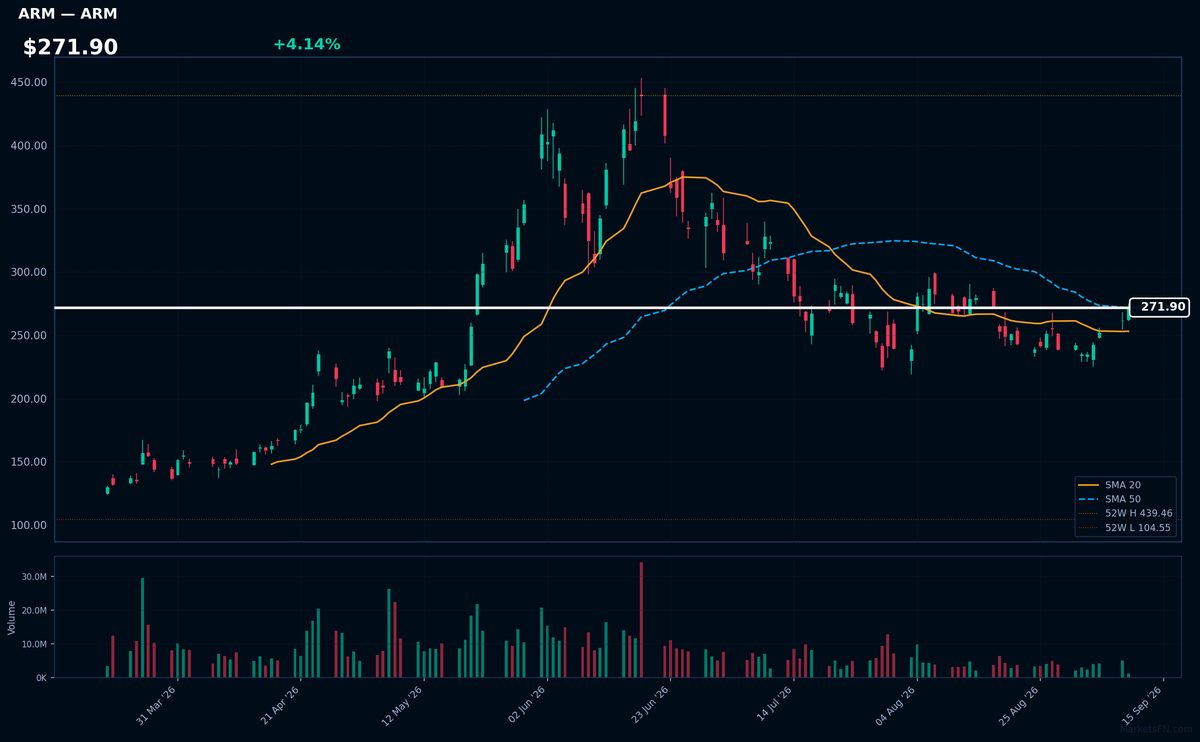The height and width of the screenshot is (742, 1200).
Task: Click the tallest red volume bar near 23 Jun
Action: (x=641, y=620)
